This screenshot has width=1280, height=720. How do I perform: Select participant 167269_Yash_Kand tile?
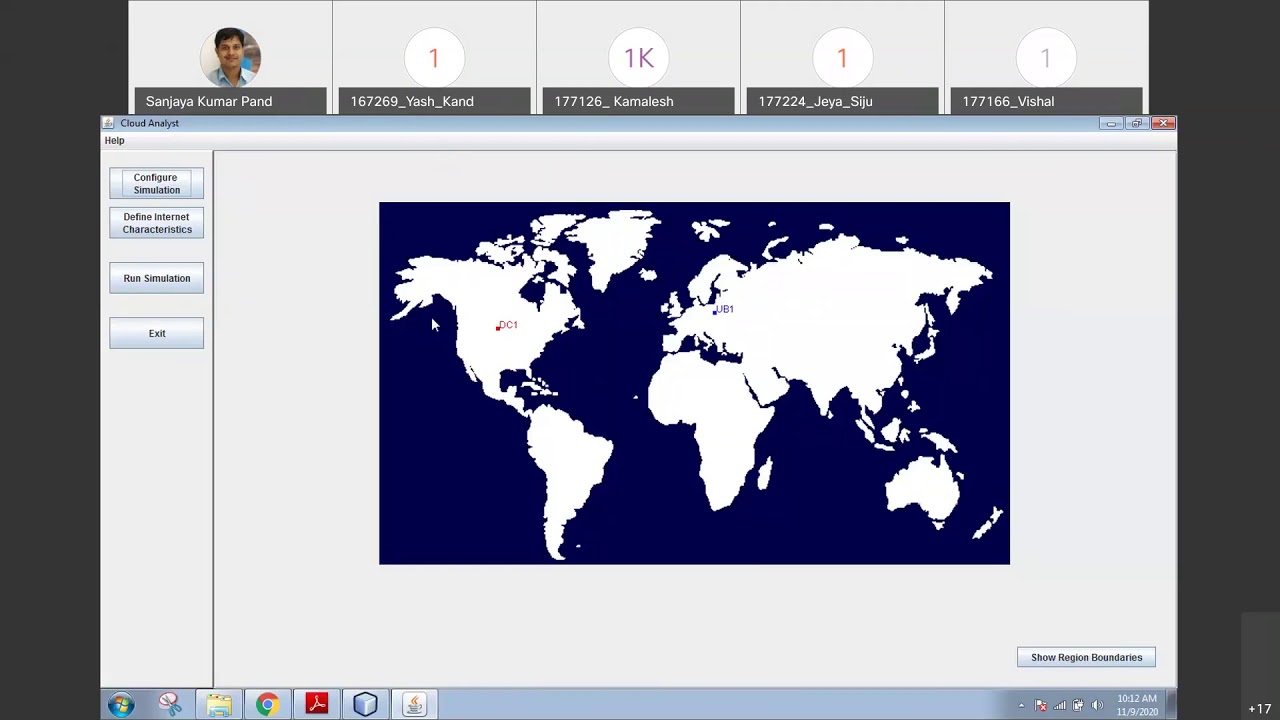pos(434,57)
